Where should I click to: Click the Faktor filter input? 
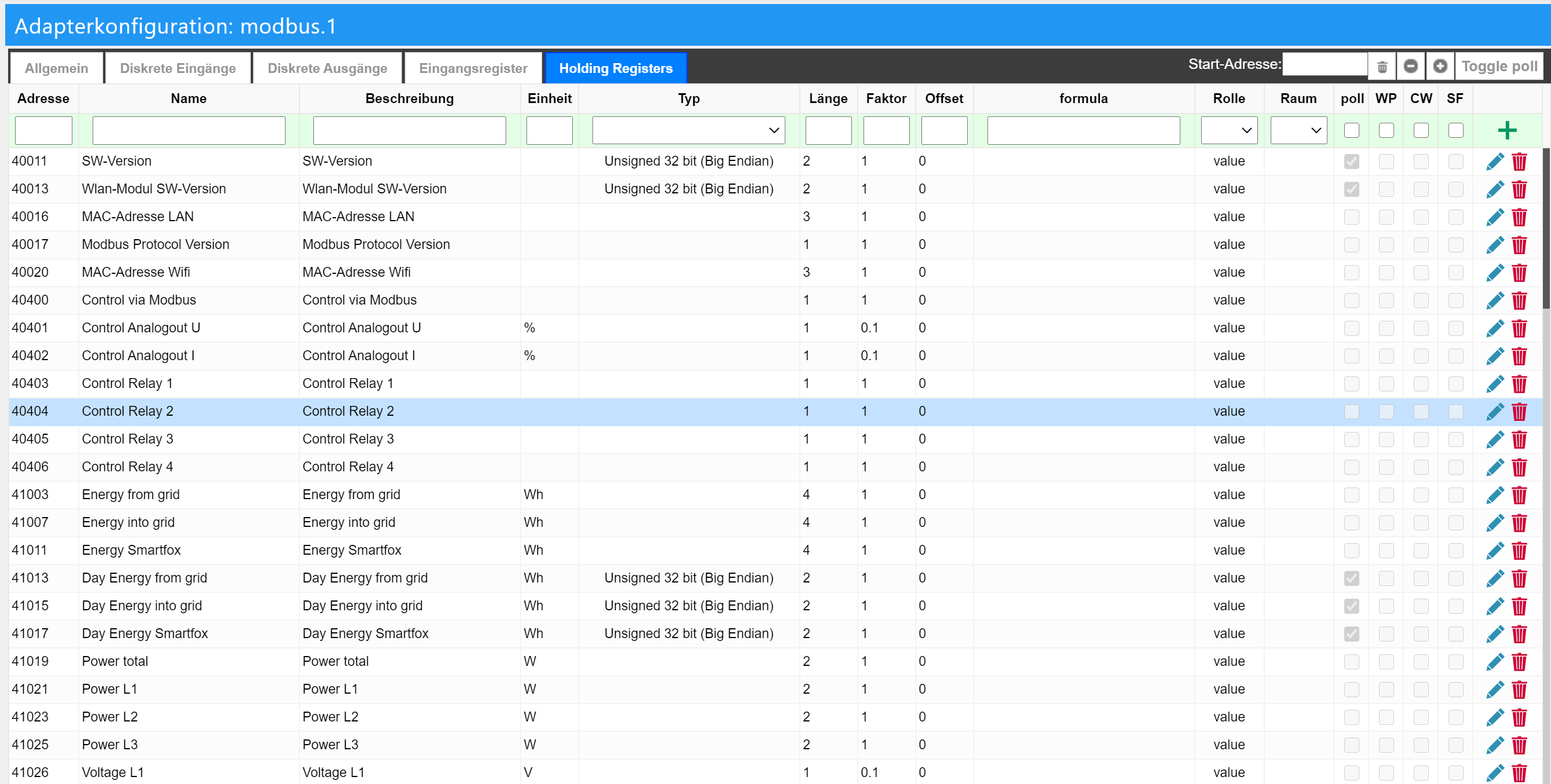coord(886,130)
